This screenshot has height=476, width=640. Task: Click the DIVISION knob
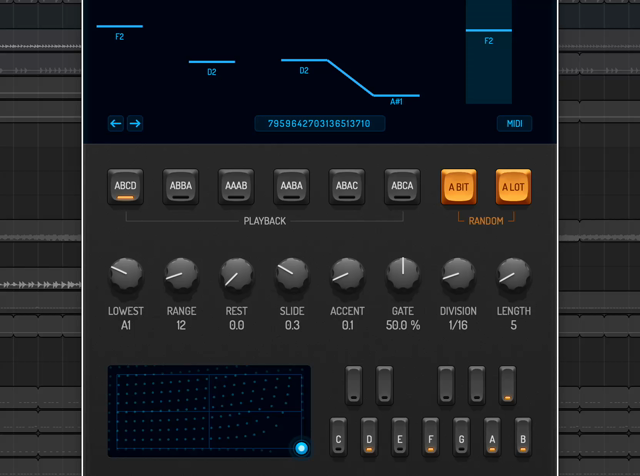[458, 275]
